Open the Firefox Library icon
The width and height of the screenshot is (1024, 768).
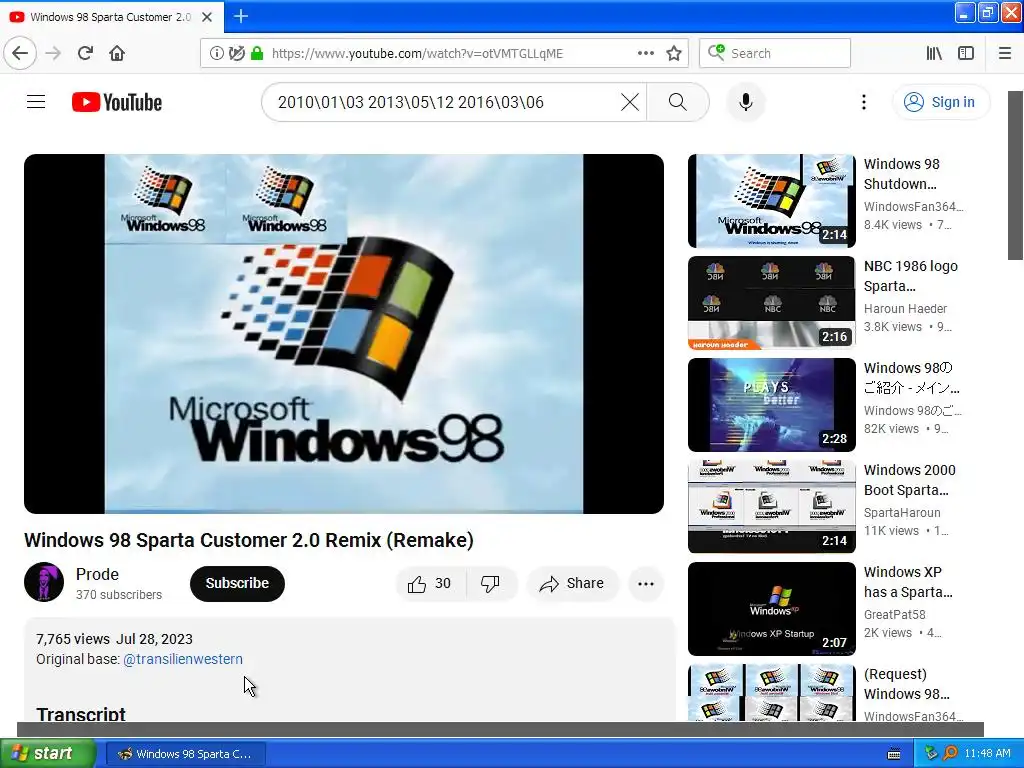tap(934, 54)
